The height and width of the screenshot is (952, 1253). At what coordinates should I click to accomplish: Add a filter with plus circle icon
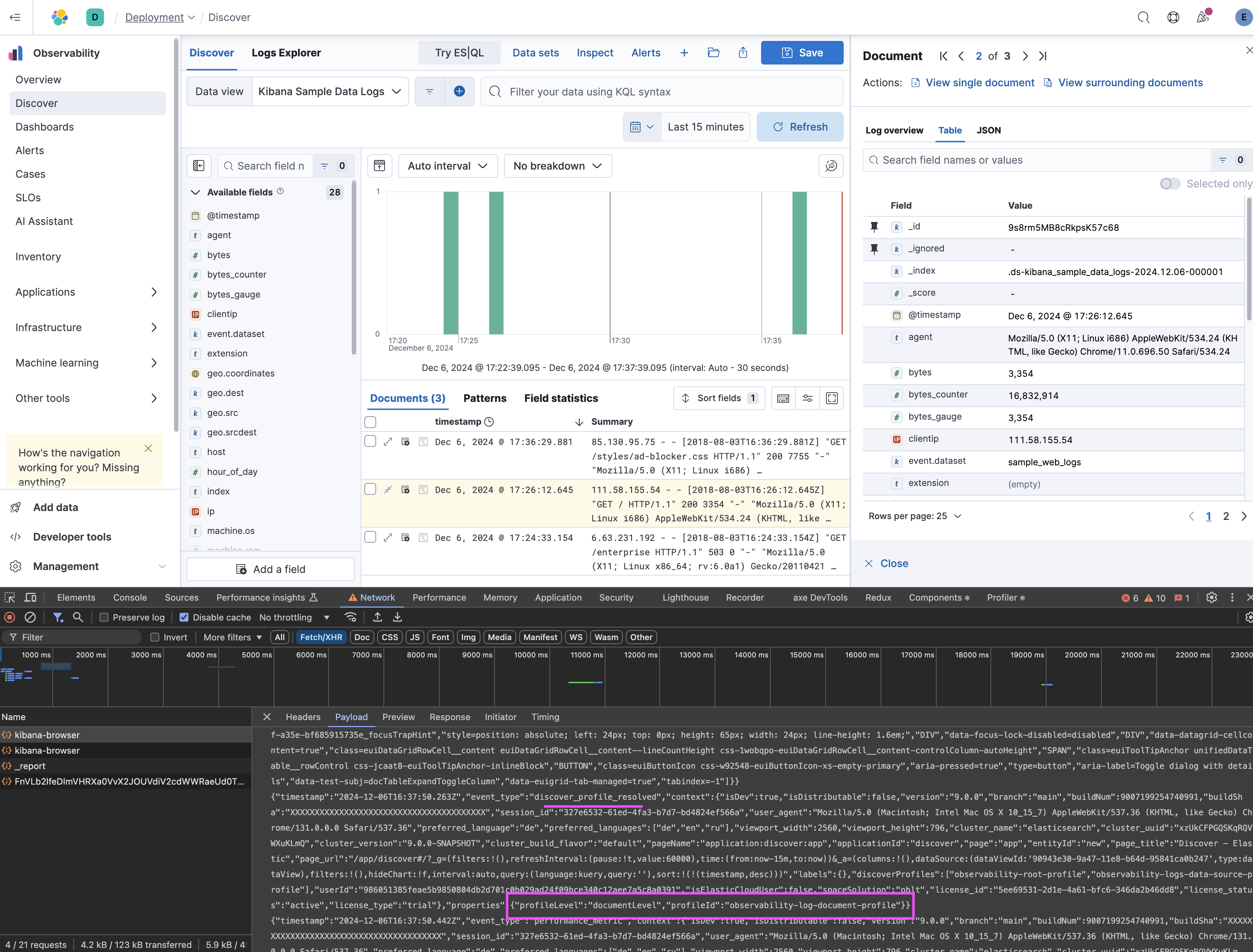pyautogui.click(x=459, y=91)
